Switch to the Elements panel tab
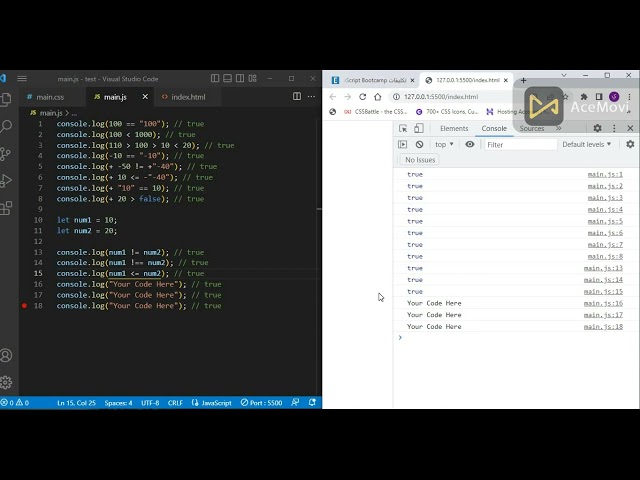 [454, 128]
